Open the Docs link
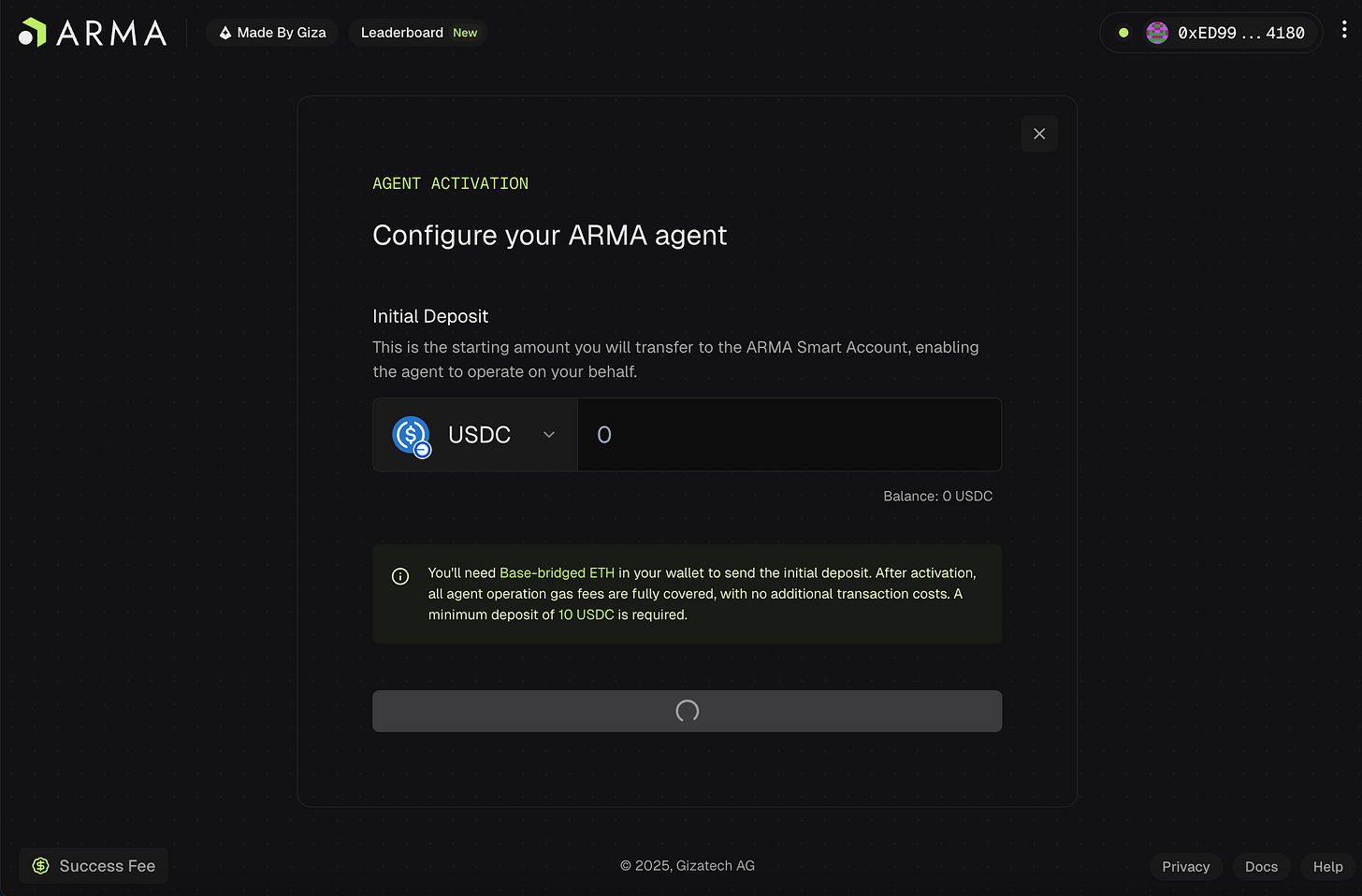1362x896 pixels. tap(1261, 867)
